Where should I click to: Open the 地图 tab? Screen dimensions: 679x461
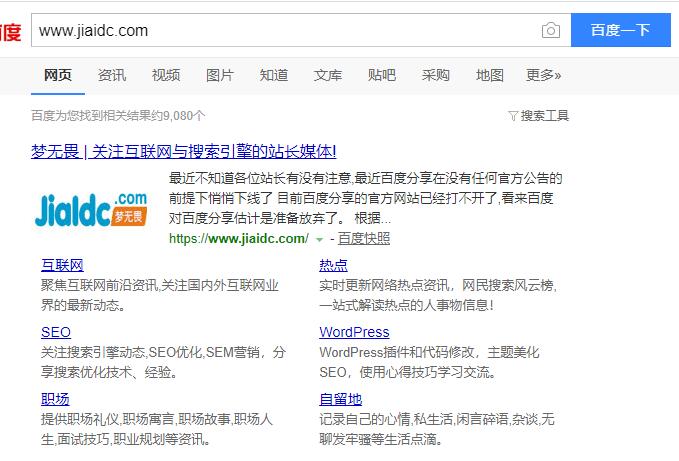490,75
